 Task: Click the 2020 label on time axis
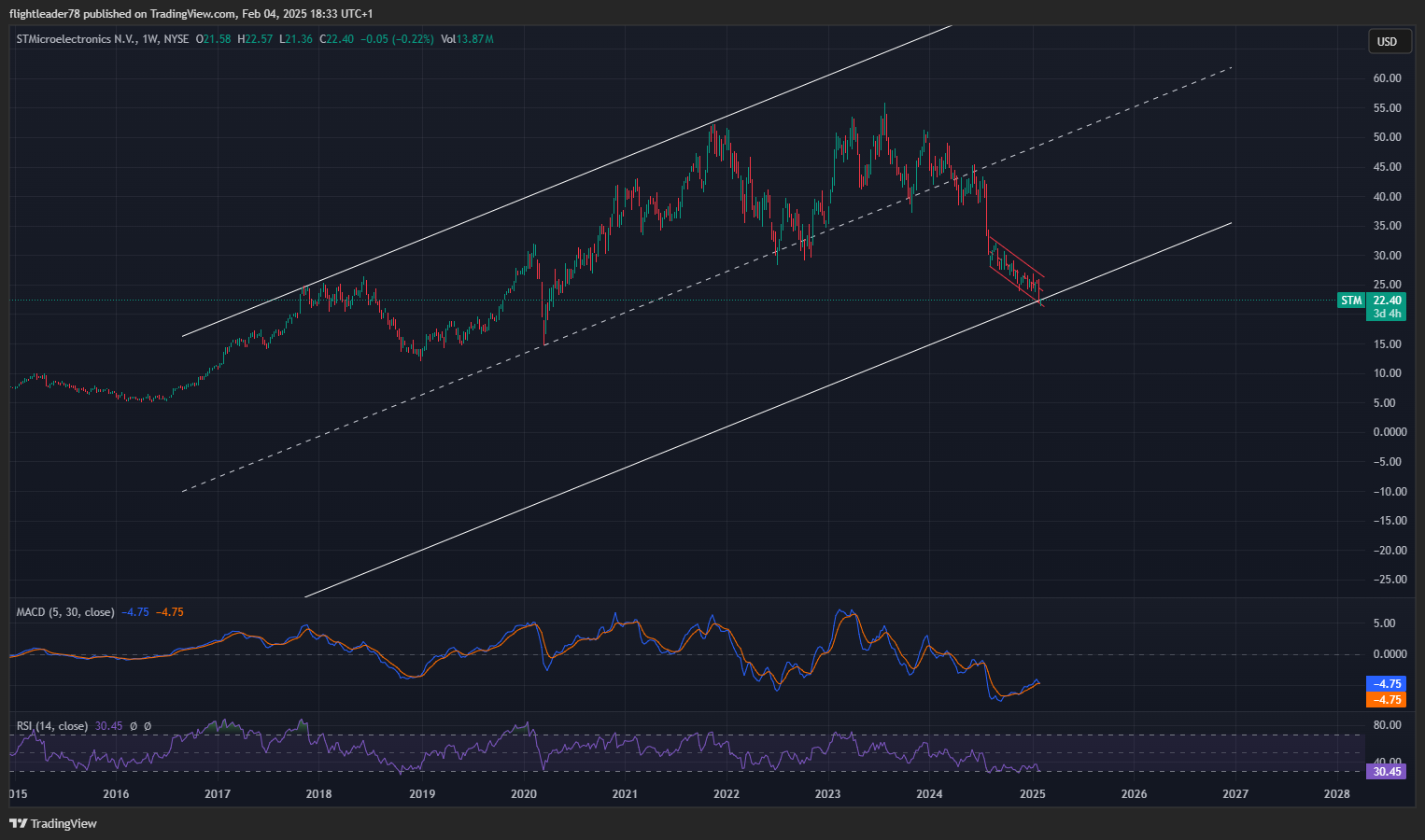(523, 794)
